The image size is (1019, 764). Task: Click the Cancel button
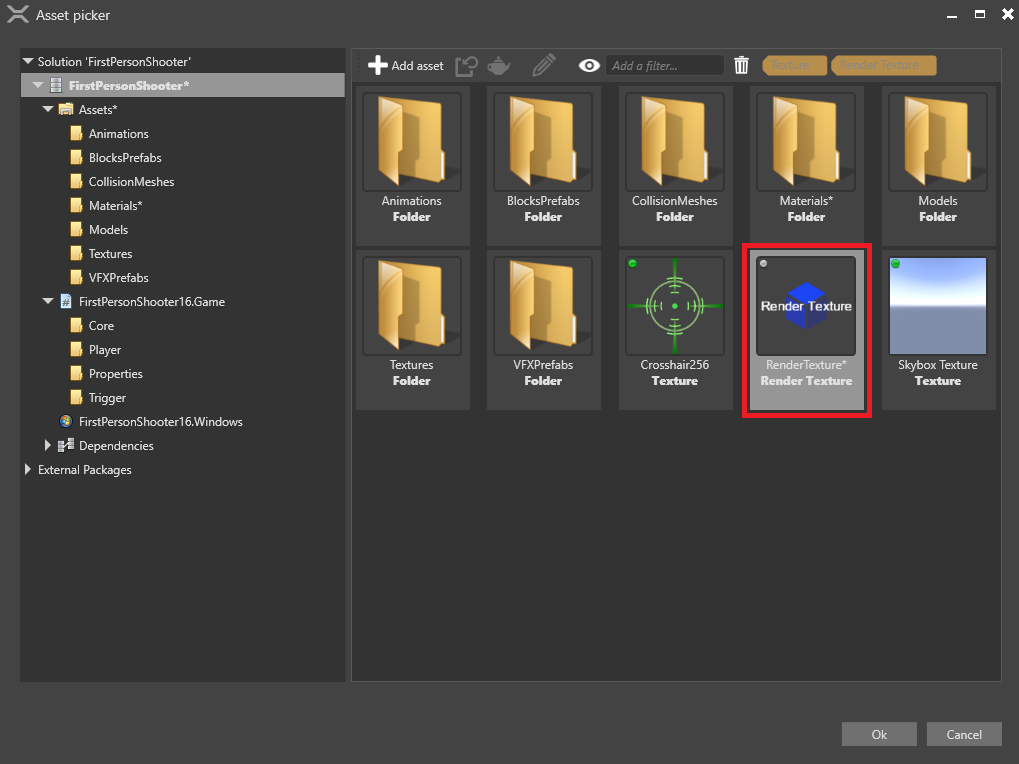(963, 733)
